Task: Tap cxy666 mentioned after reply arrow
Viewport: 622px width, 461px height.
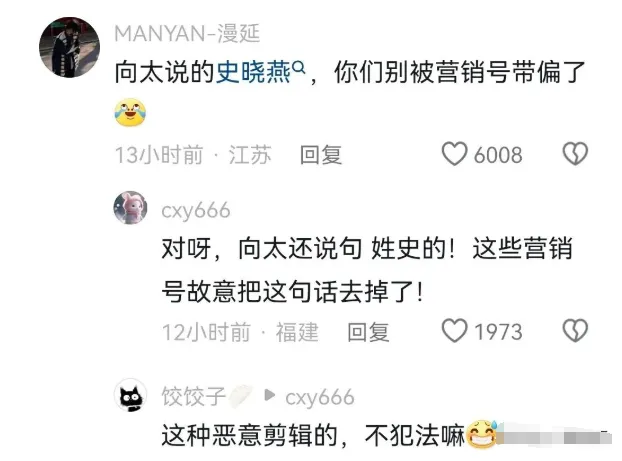Action: (319, 397)
